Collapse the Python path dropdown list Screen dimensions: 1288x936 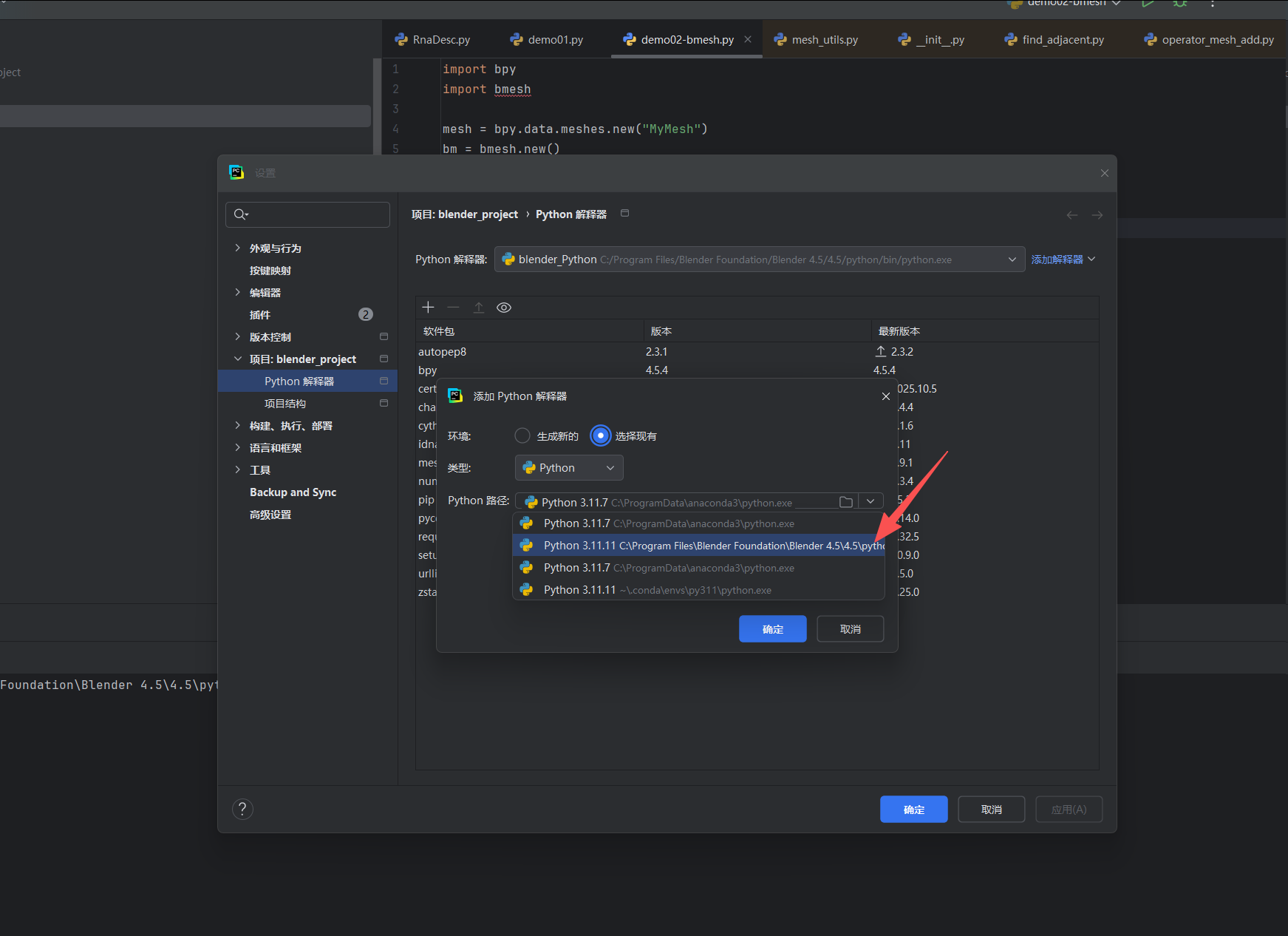pyautogui.click(x=870, y=502)
